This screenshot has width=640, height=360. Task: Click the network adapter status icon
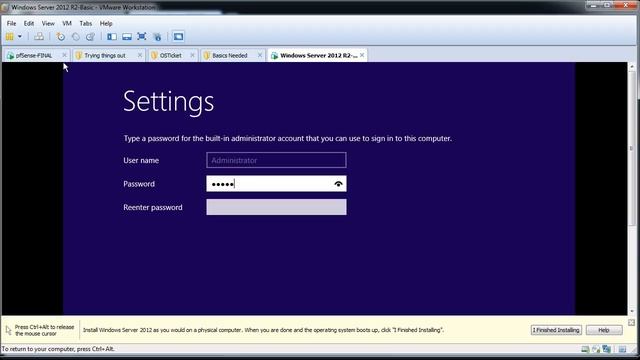(607, 349)
